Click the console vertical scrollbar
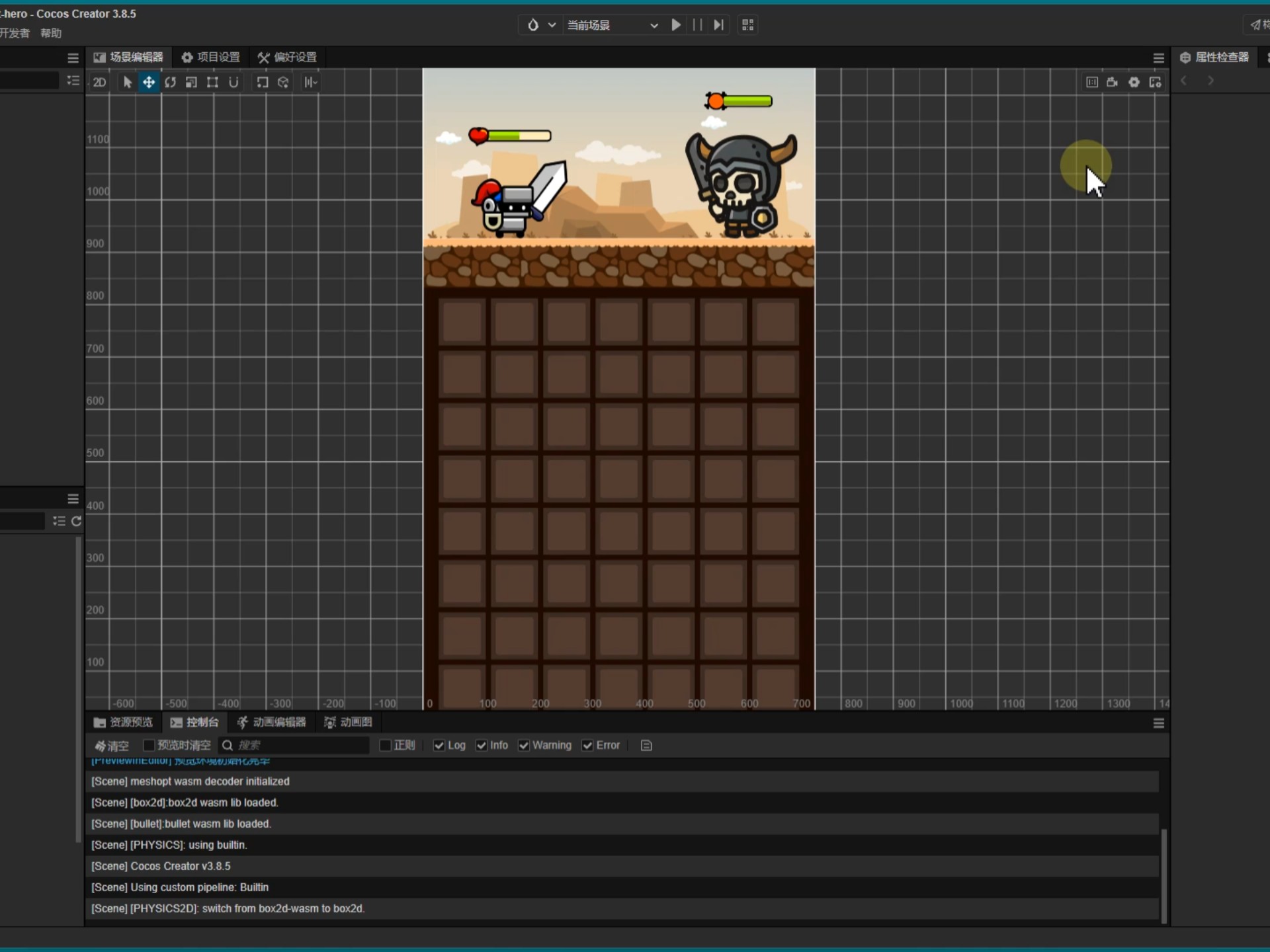Viewport: 1270px width, 952px height. point(1164,875)
